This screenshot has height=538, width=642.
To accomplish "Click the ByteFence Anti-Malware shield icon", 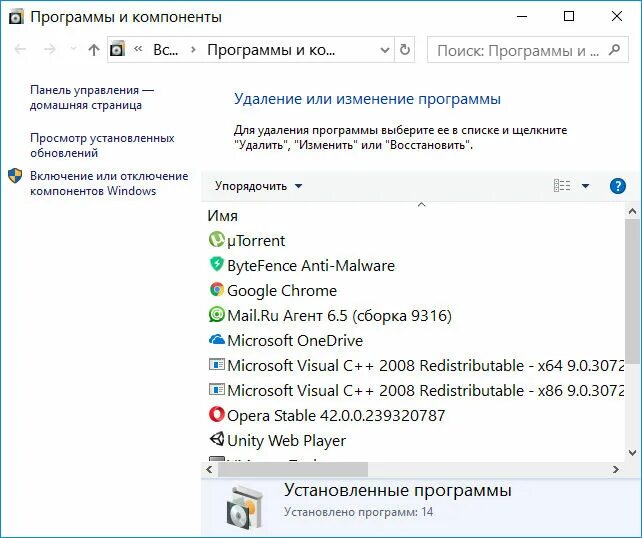I will (217, 264).
